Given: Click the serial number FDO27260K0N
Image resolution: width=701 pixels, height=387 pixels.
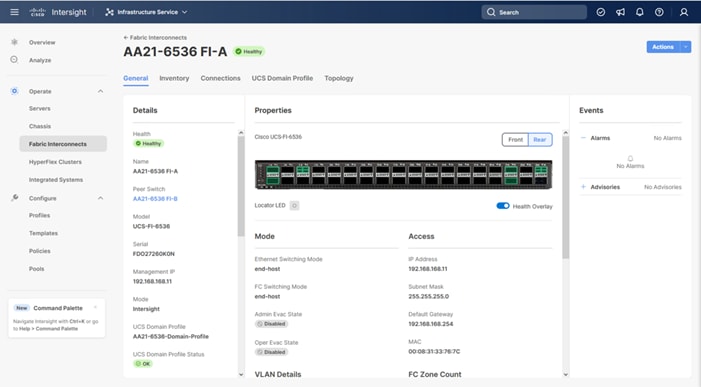Looking at the screenshot, I should (154, 254).
